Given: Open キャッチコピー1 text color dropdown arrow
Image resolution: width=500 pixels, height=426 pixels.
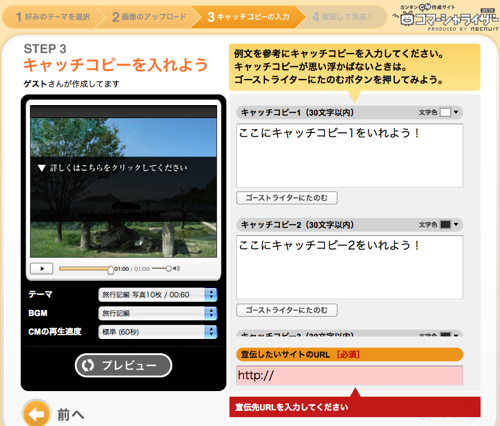Looking at the screenshot, I should pyautogui.click(x=456, y=112).
